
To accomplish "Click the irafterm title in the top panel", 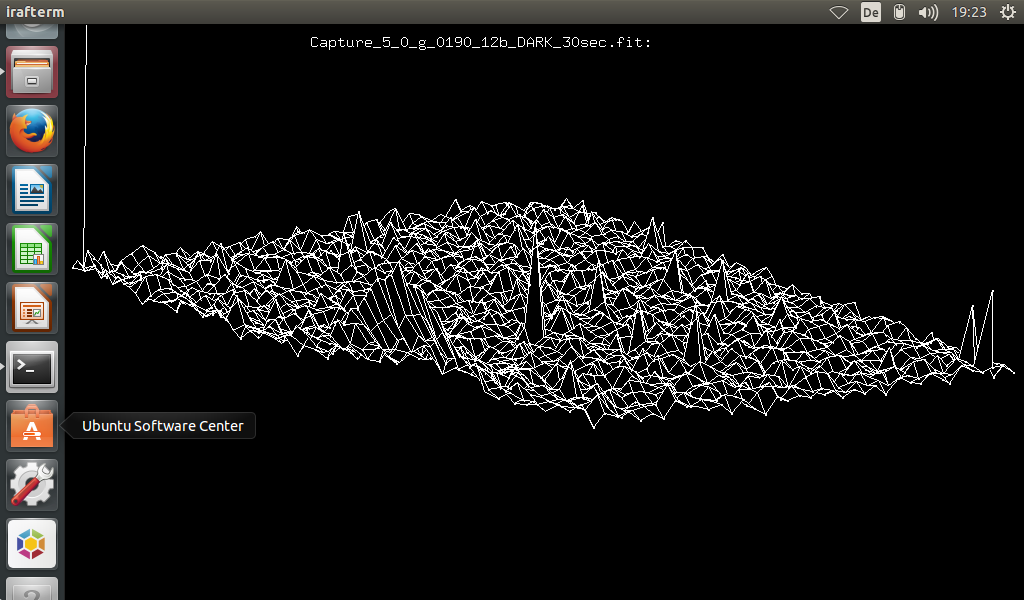I will (36, 12).
